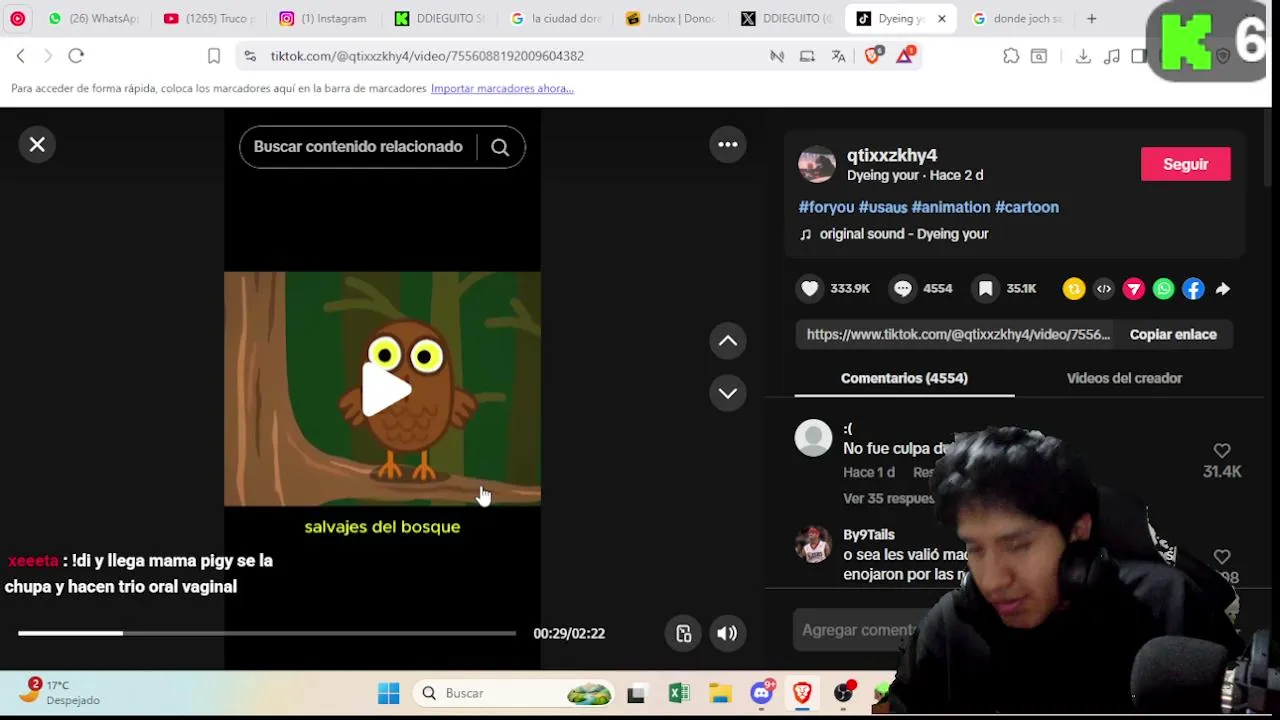The height and width of the screenshot is (720, 1280).
Task: Open browser extensions puzzle icon
Action: (1011, 56)
